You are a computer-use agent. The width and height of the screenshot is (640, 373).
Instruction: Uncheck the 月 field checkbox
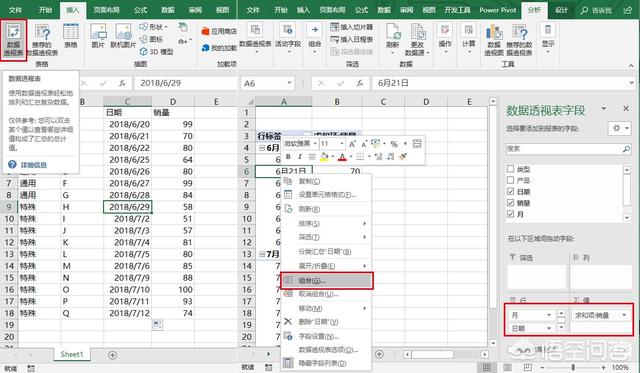click(510, 214)
